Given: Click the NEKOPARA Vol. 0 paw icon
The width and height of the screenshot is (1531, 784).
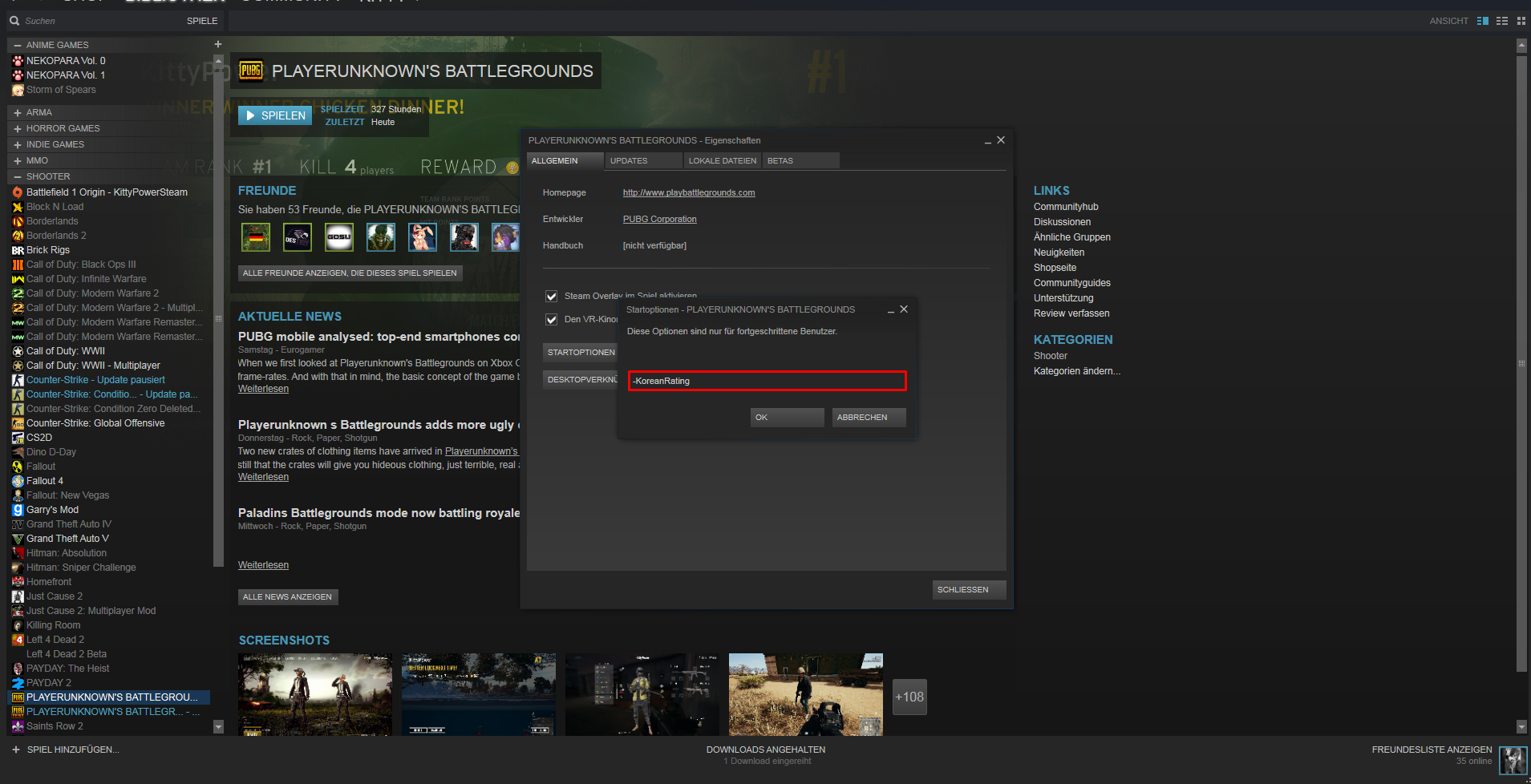Looking at the screenshot, I should click(18, 61).
